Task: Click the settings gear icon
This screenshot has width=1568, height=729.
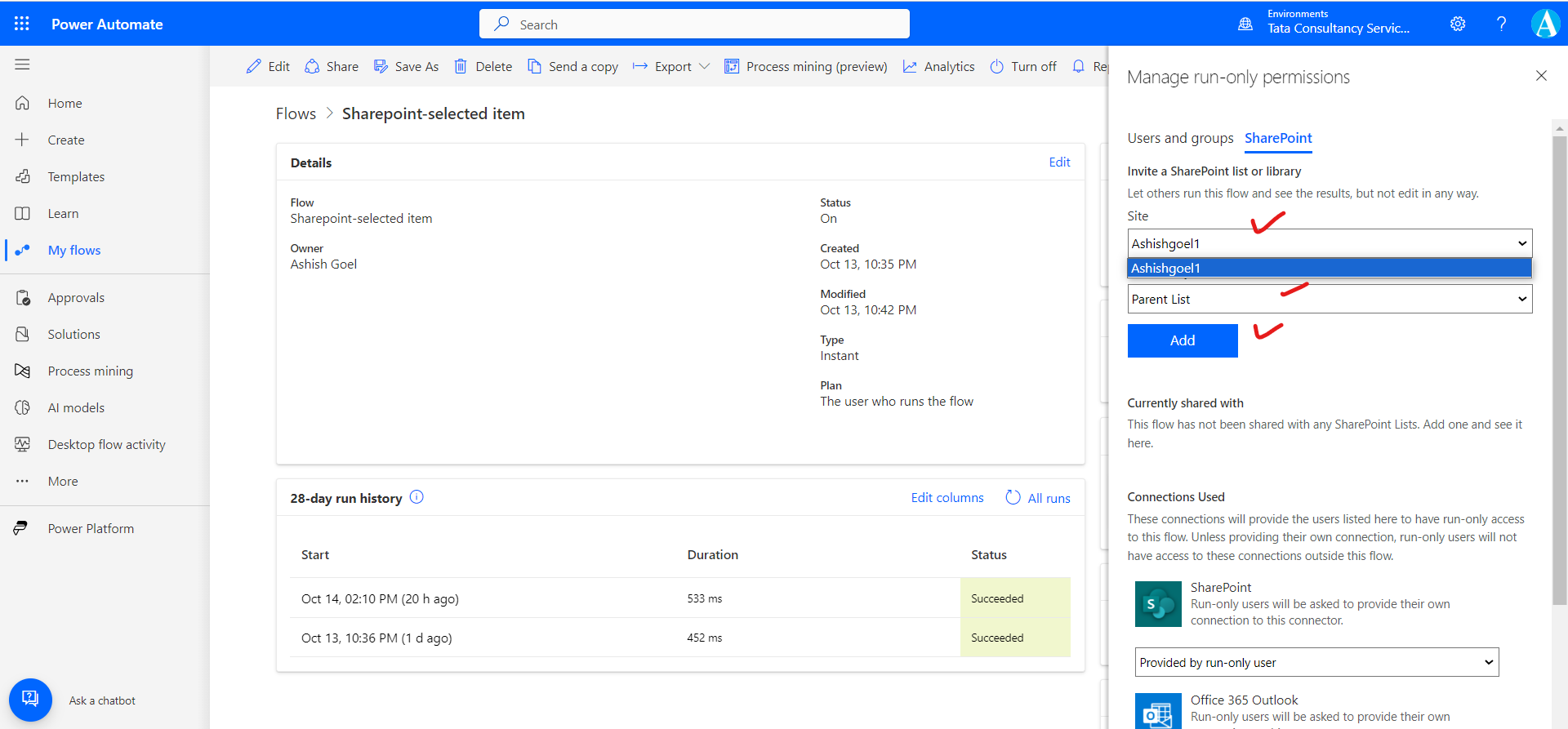Action: click(x=1458, y=24)
